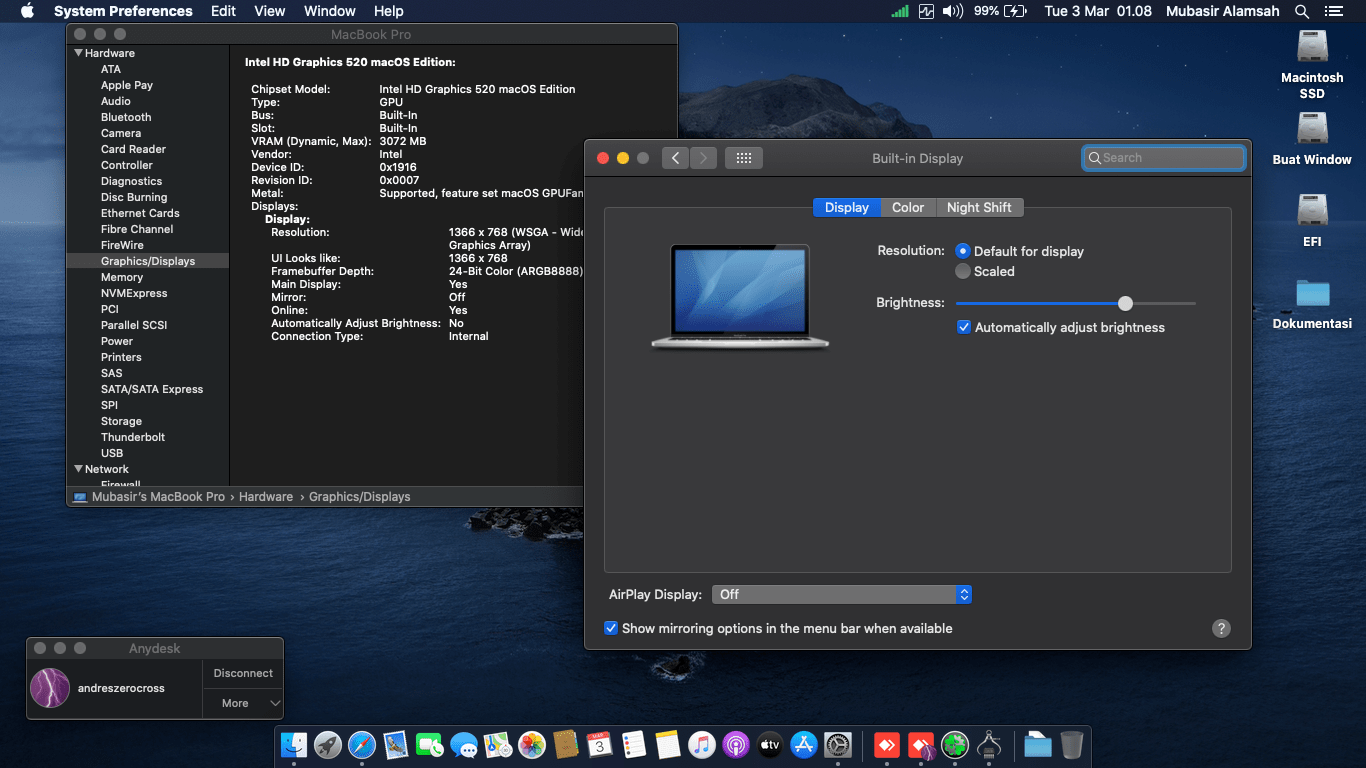1366x768 pixels.
Task: Open Notes from the dock
Action: point(668,745)
